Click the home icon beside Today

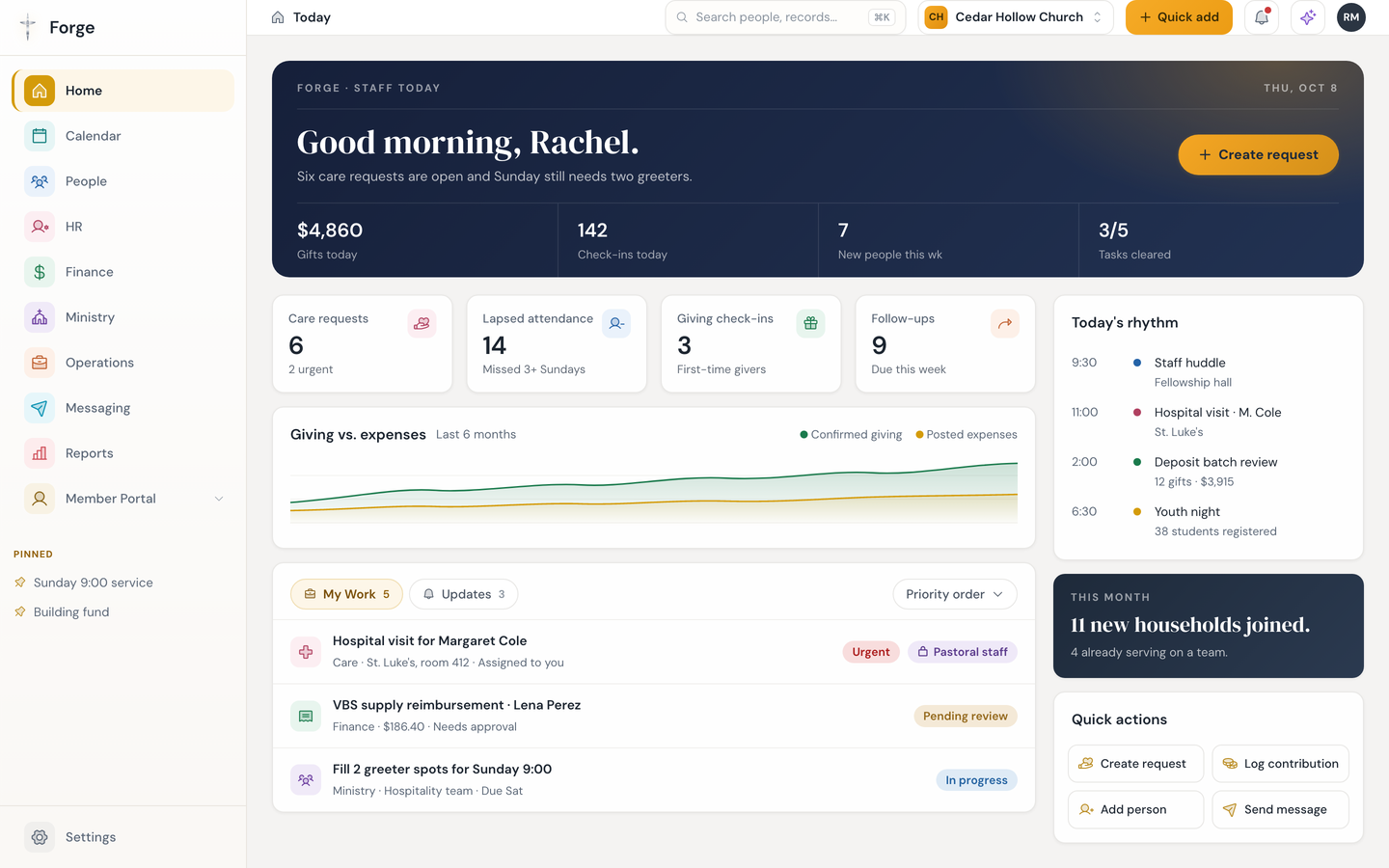(278, 17)
